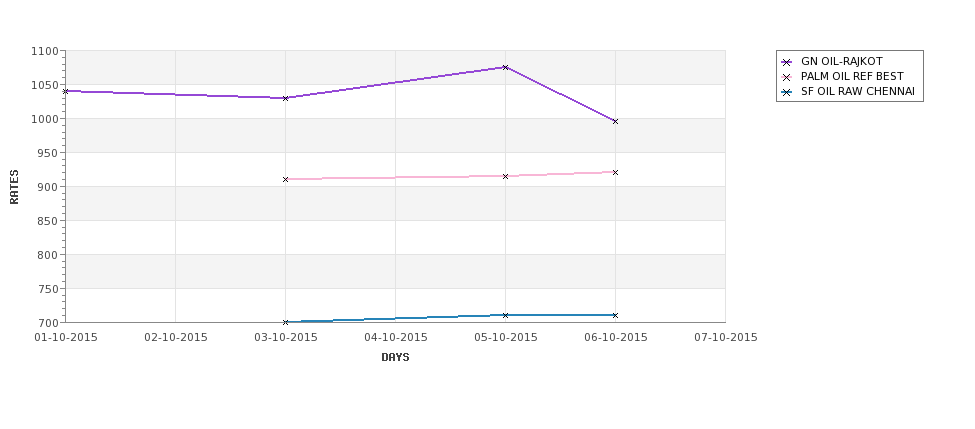Click the RATES y-axis title
975x429 pixels.
pos(14,187)
